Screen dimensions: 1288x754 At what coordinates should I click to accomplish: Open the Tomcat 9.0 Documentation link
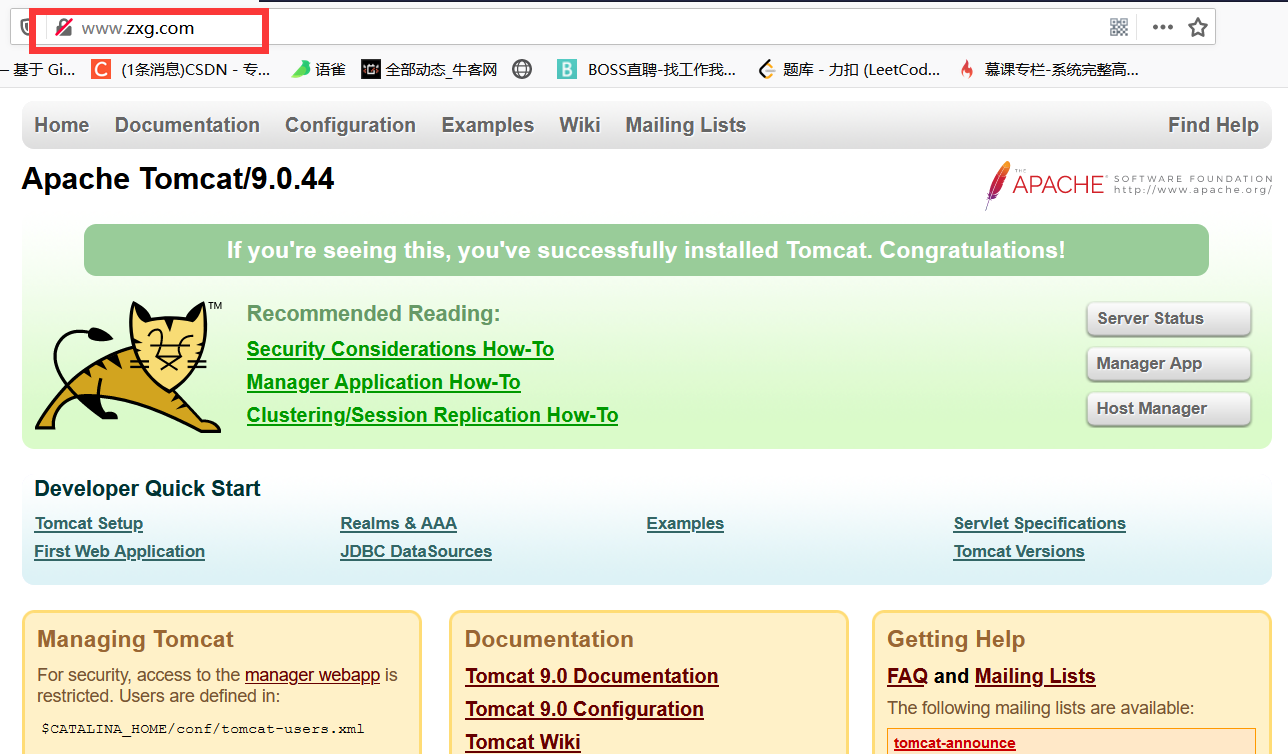coord(592,676)
